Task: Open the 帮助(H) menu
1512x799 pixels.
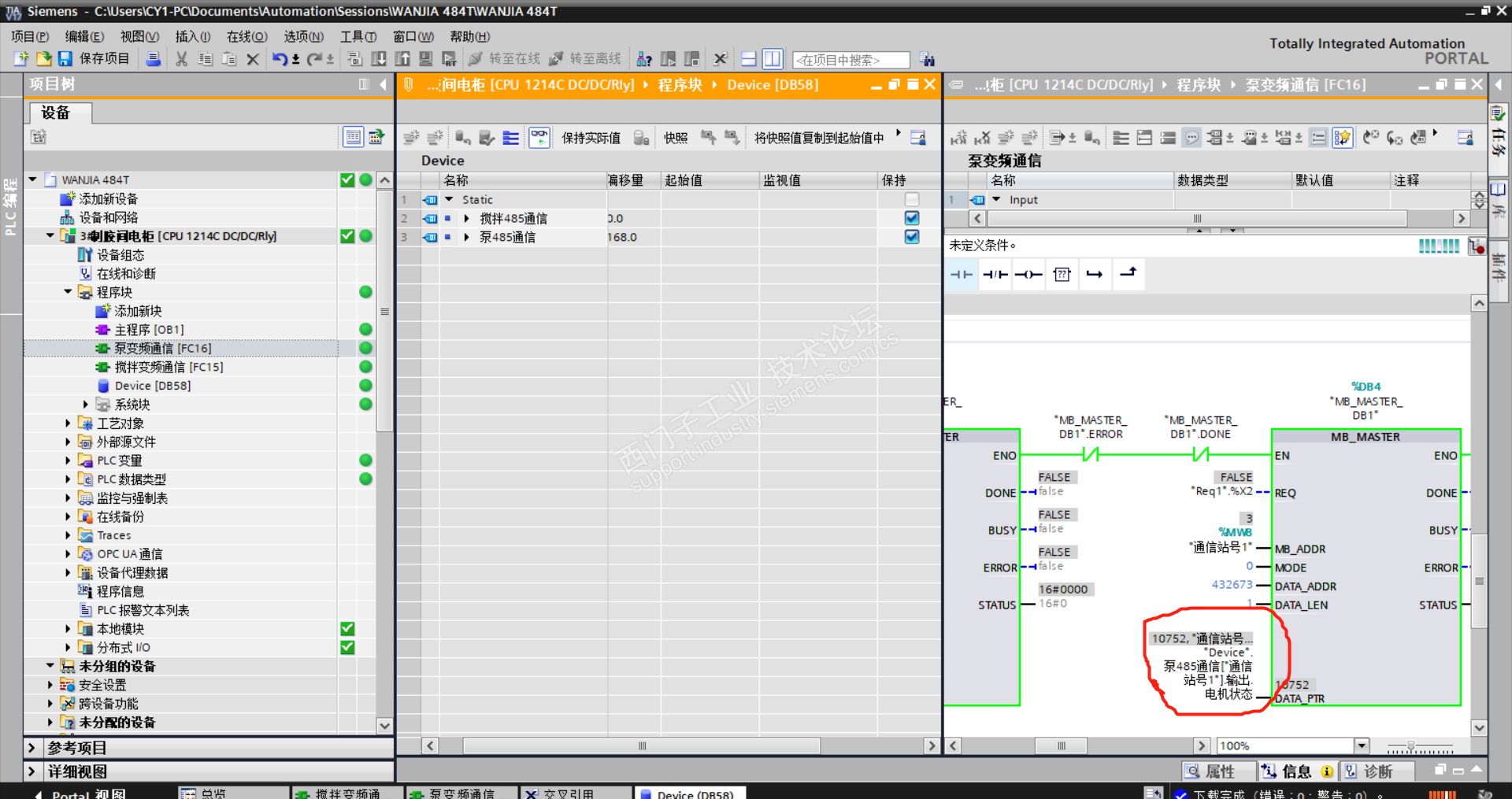Action: tap(470, 36)
